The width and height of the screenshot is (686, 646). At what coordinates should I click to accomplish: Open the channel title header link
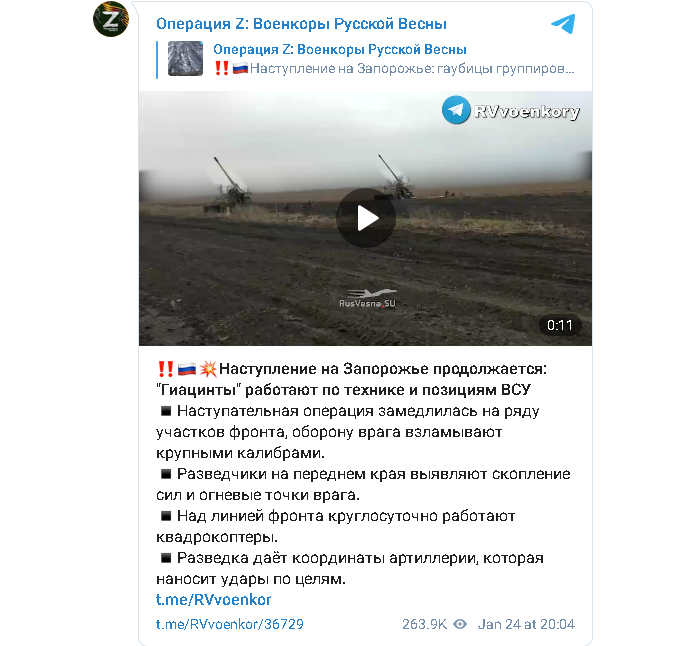tap(301, 24)
